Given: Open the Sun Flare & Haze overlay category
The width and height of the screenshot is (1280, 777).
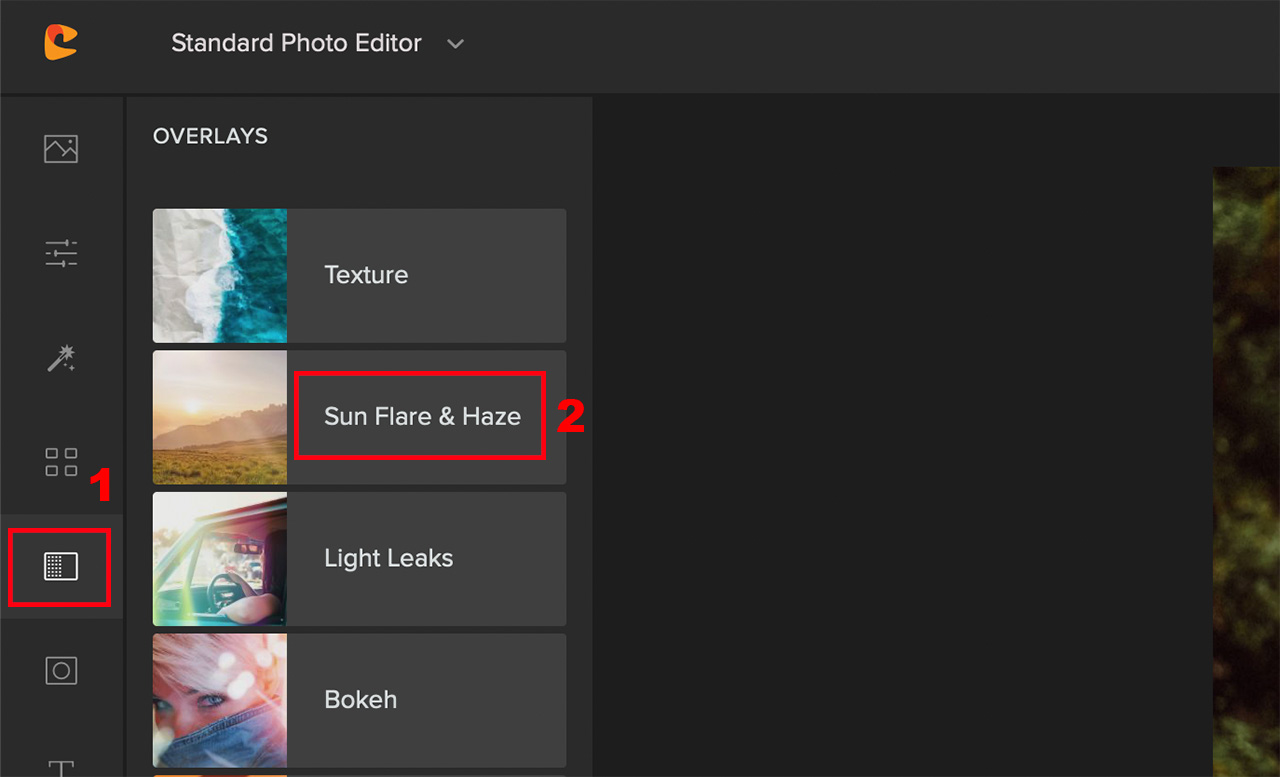Looking at the screenshot, I should point(420,417).
